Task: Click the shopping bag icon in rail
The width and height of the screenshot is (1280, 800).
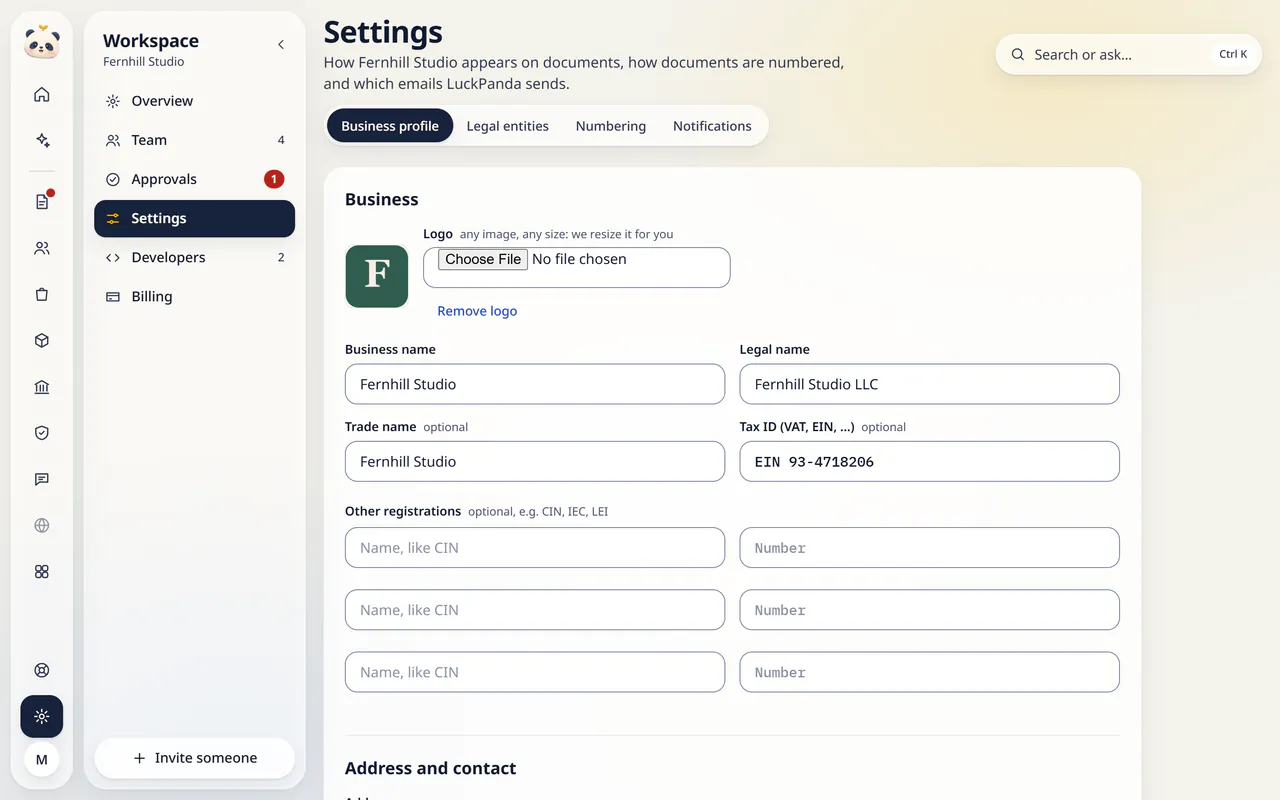Action: tap(42, 294)
